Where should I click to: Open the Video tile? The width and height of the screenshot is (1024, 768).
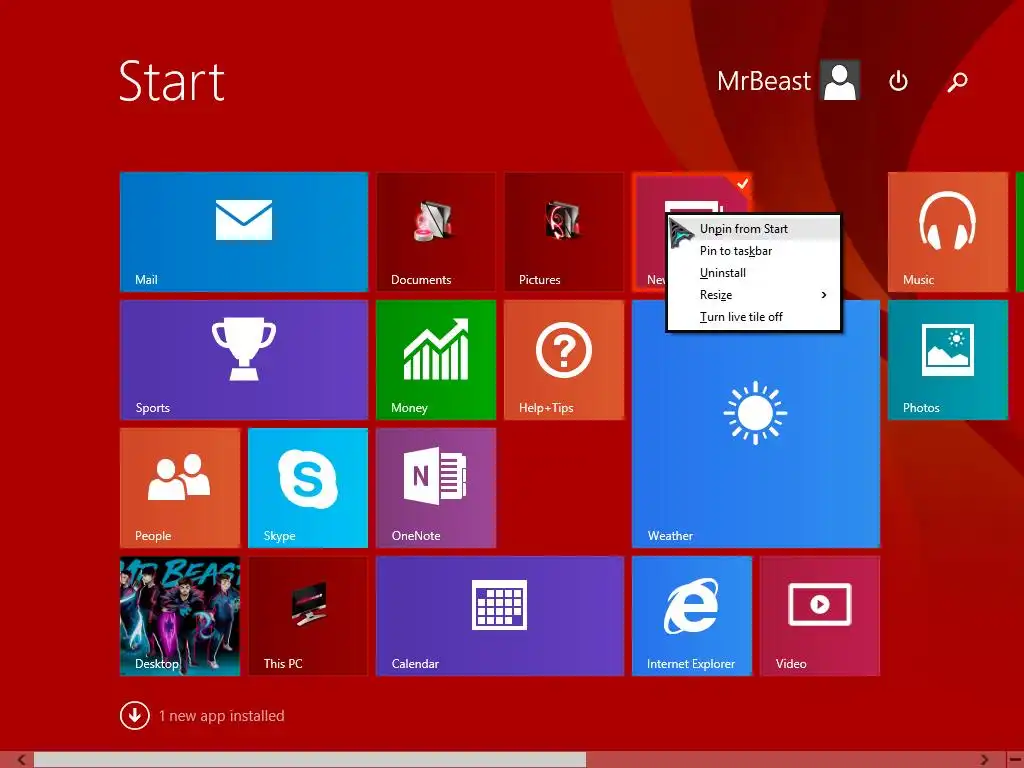(820, 616)
